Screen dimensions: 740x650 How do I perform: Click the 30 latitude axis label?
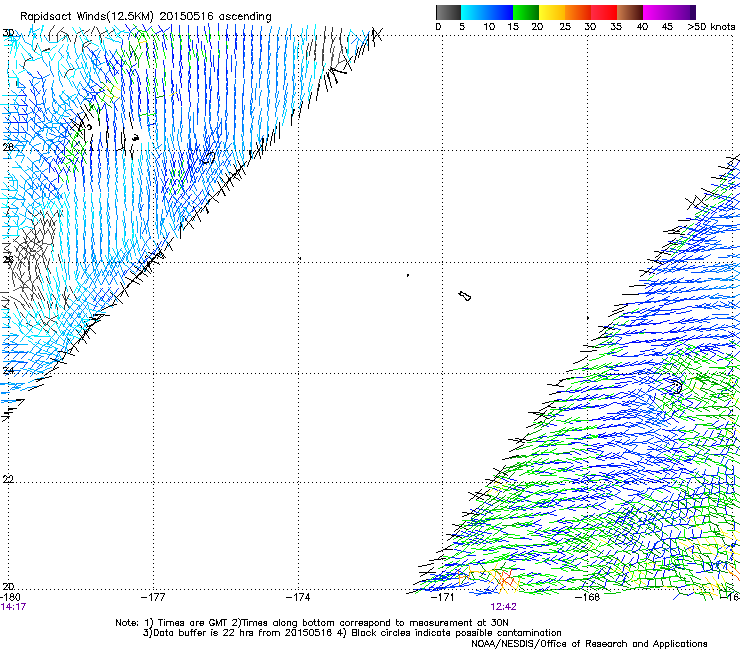coord(8,33)
